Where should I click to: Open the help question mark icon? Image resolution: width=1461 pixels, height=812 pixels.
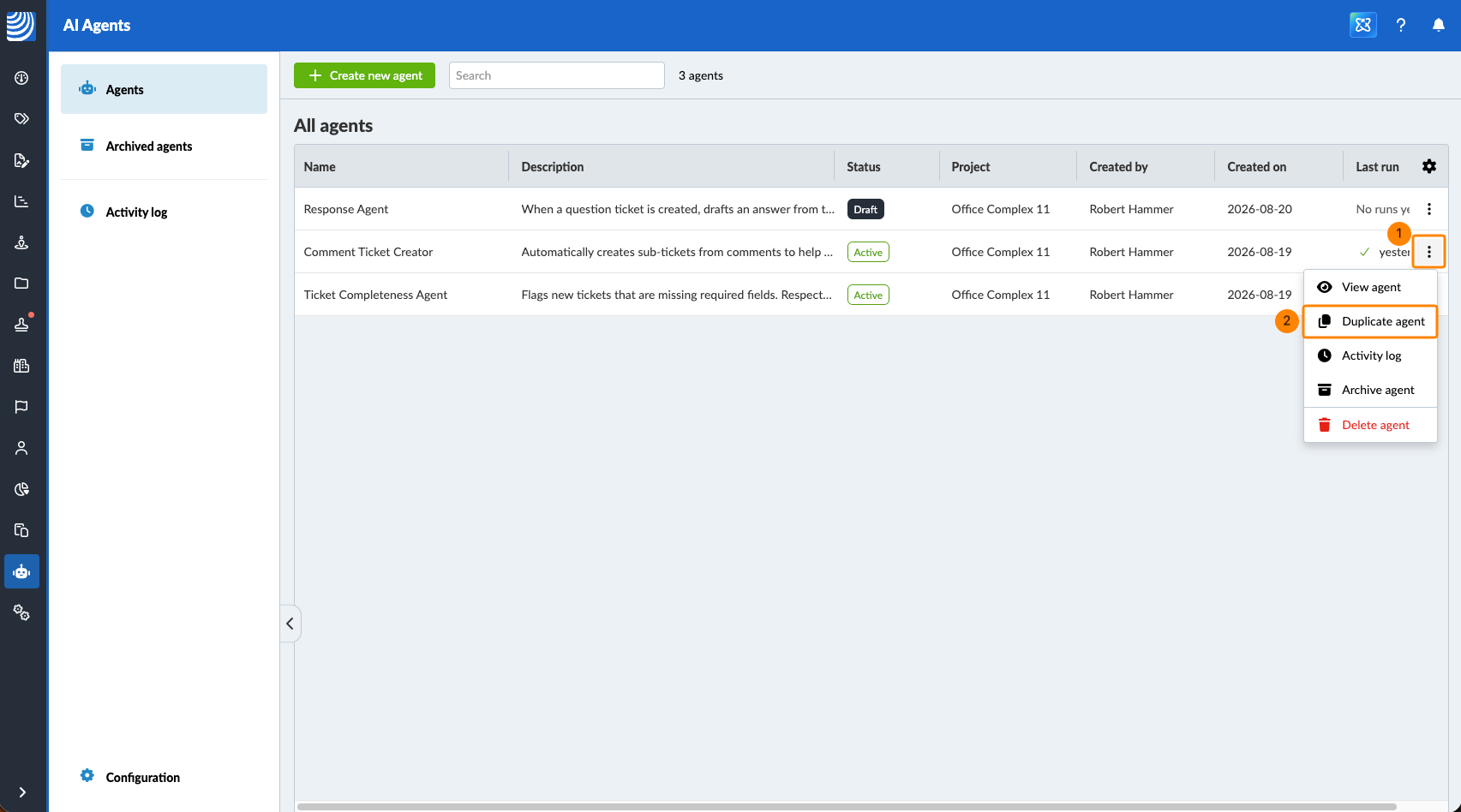(1401, 25)
